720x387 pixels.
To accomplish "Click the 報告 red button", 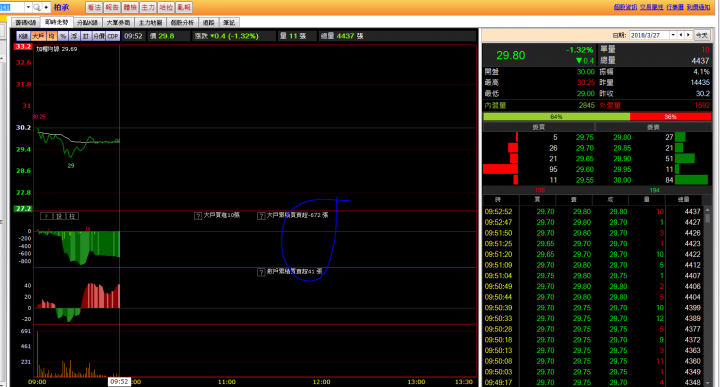I will tap(112, 7).
